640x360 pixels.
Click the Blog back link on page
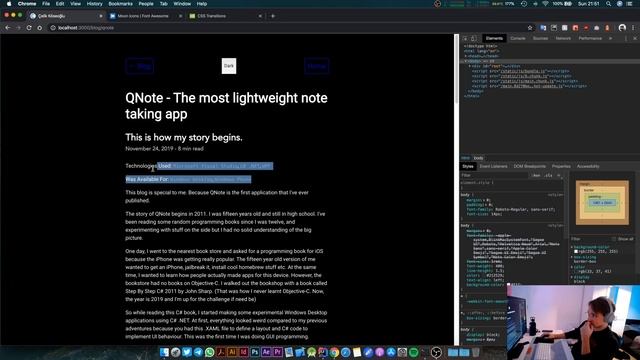140,66
